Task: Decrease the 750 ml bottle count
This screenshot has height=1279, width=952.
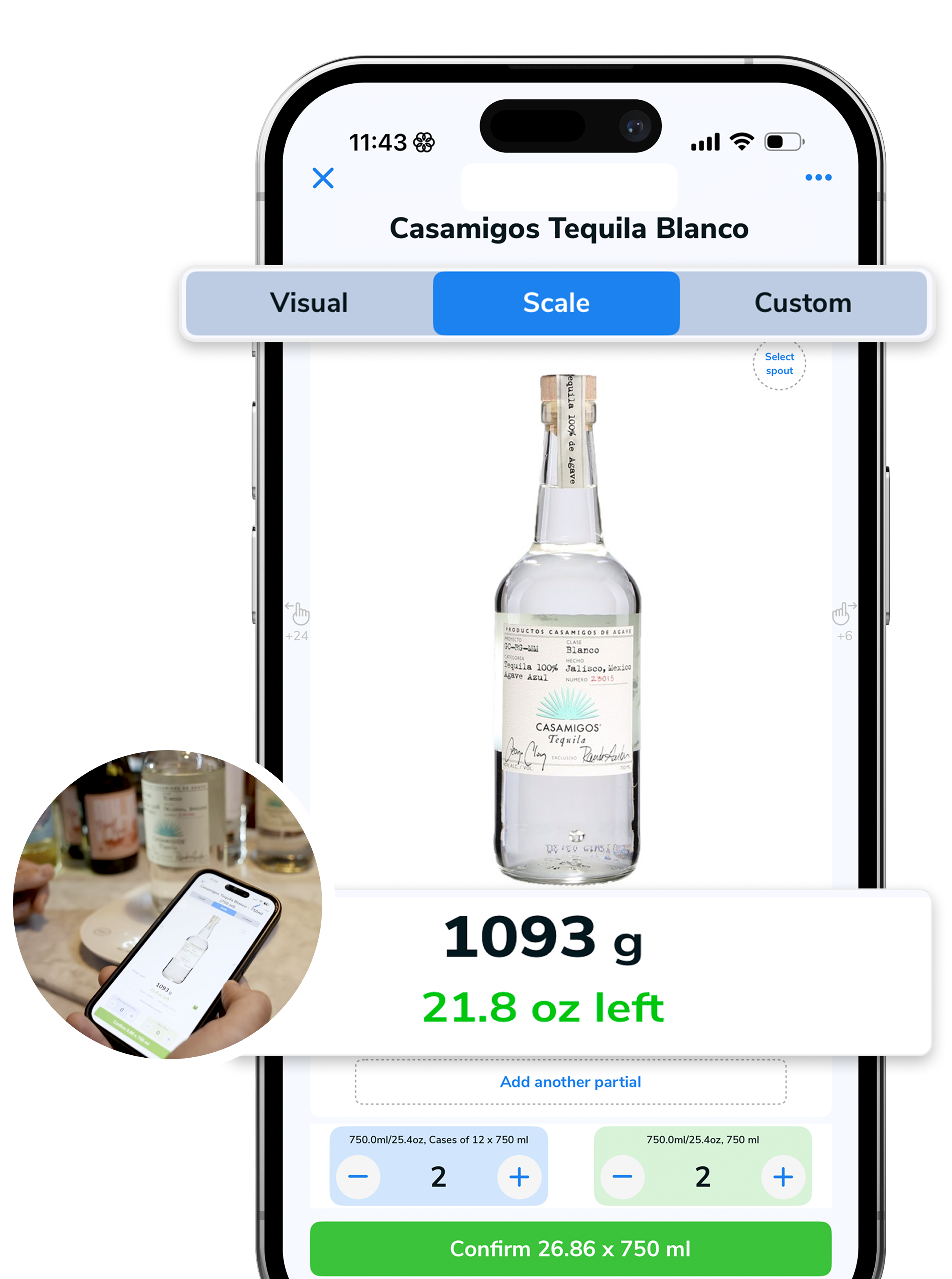Action: pos(622,1176)
